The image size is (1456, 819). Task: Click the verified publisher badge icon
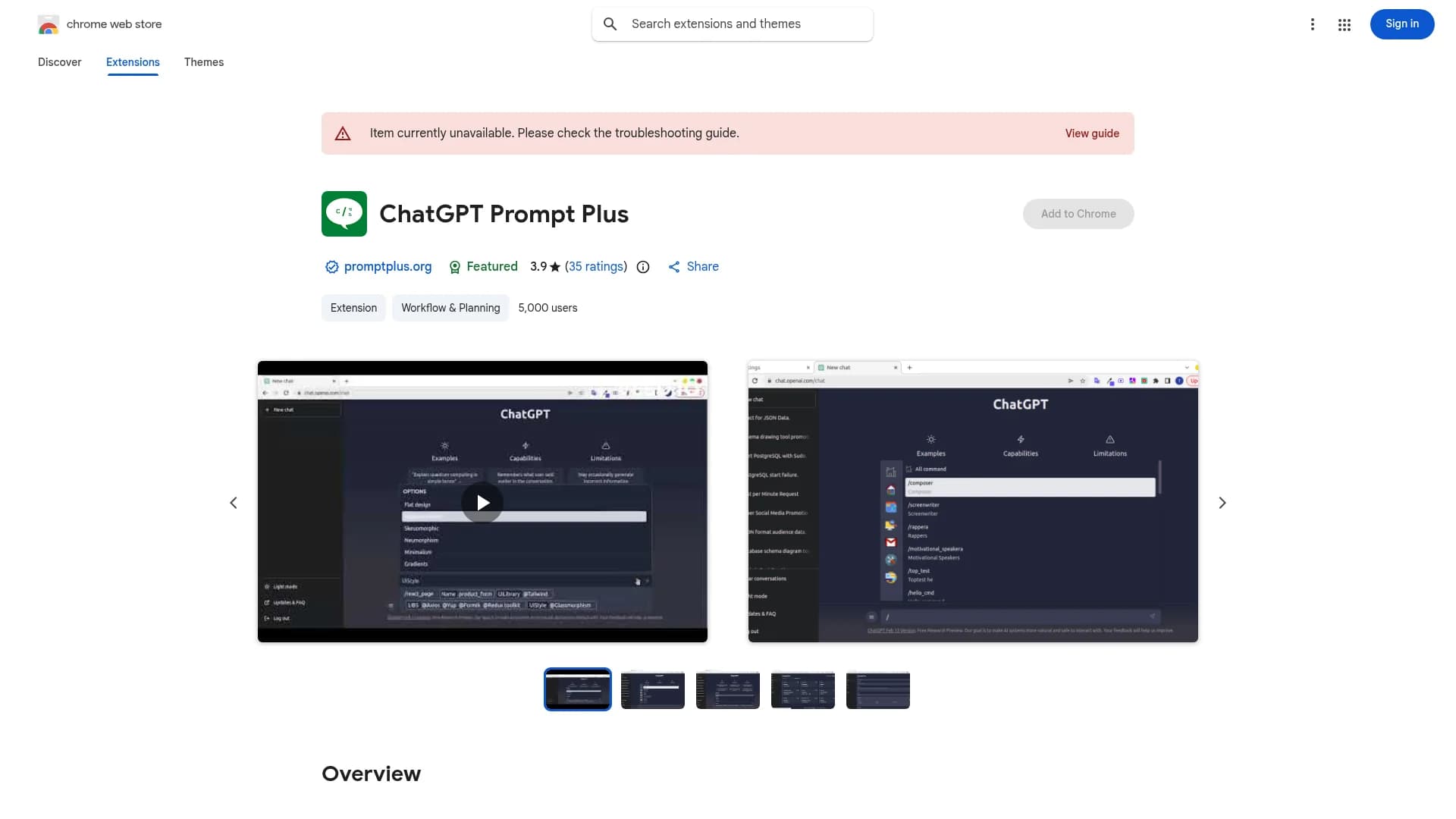coord(331,267)
